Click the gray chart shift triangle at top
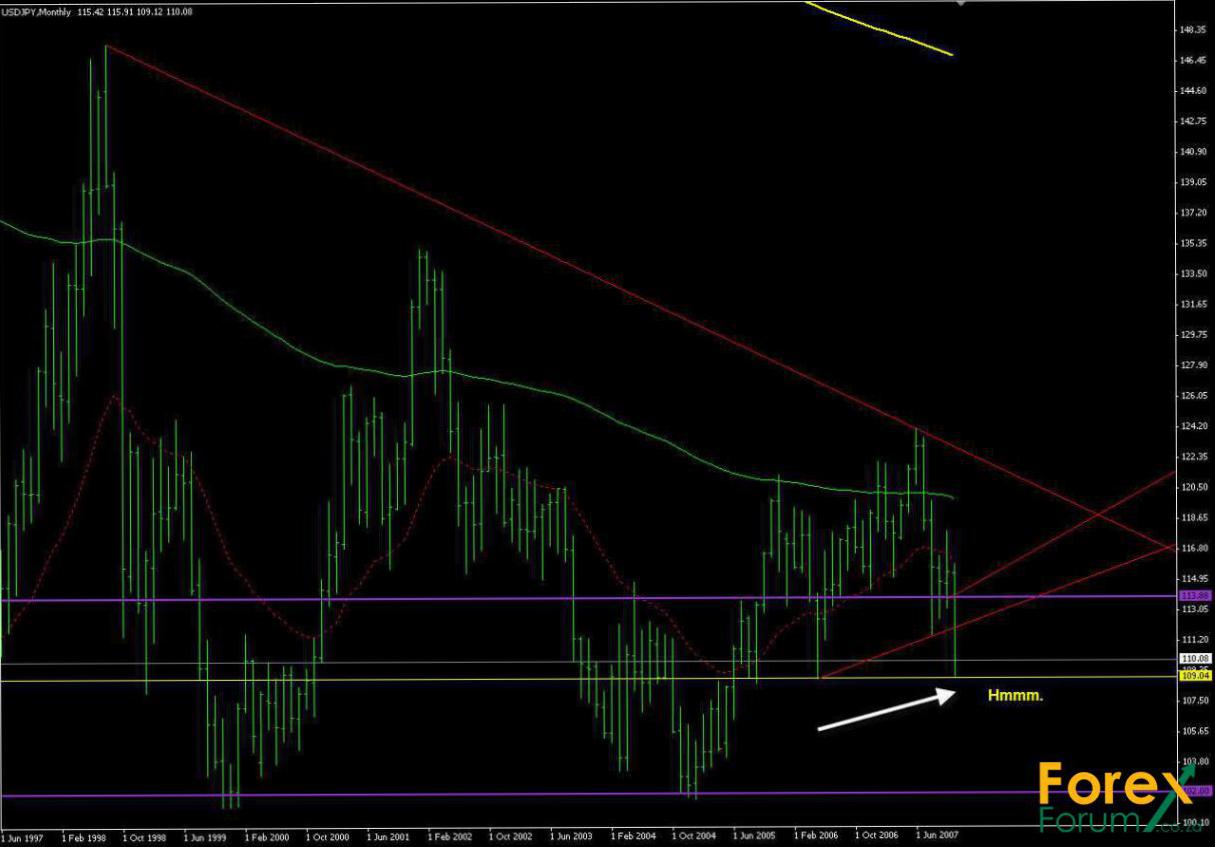The width and height of the screenshot is (1215, 847). 961,3
